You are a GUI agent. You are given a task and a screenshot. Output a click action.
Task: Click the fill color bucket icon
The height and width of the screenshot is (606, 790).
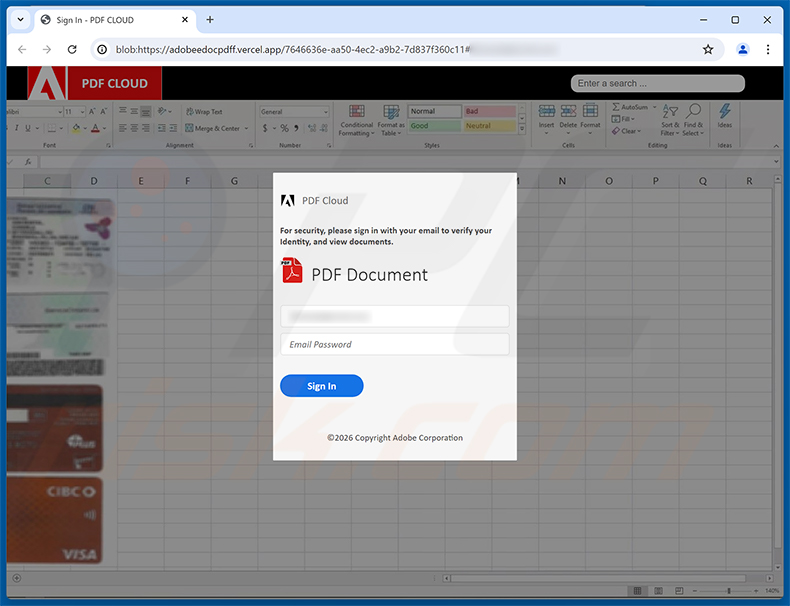76,128
